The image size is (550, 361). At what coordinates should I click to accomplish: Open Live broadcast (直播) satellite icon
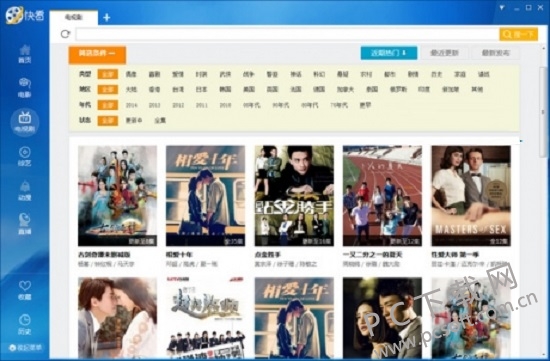coord(25,223)
